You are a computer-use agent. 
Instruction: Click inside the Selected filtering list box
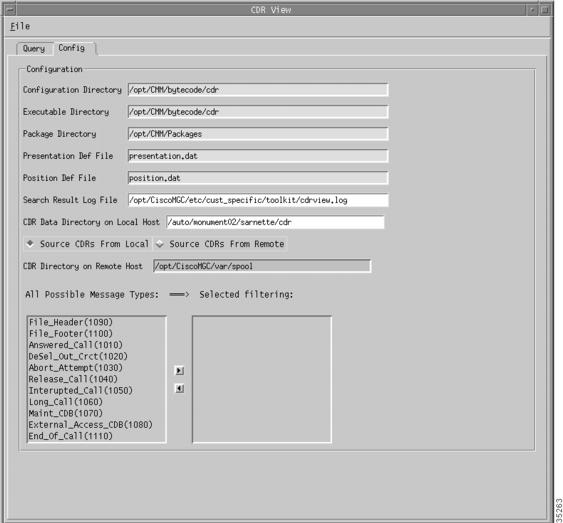click(262, 379)
